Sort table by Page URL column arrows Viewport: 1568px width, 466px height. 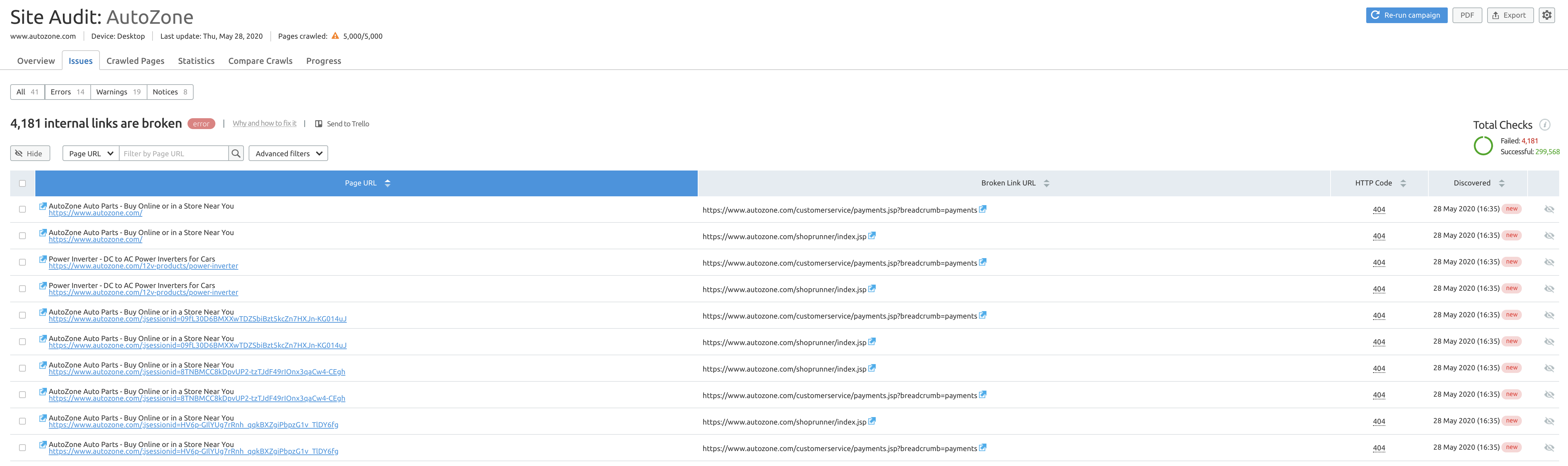[x=387, y=183]
